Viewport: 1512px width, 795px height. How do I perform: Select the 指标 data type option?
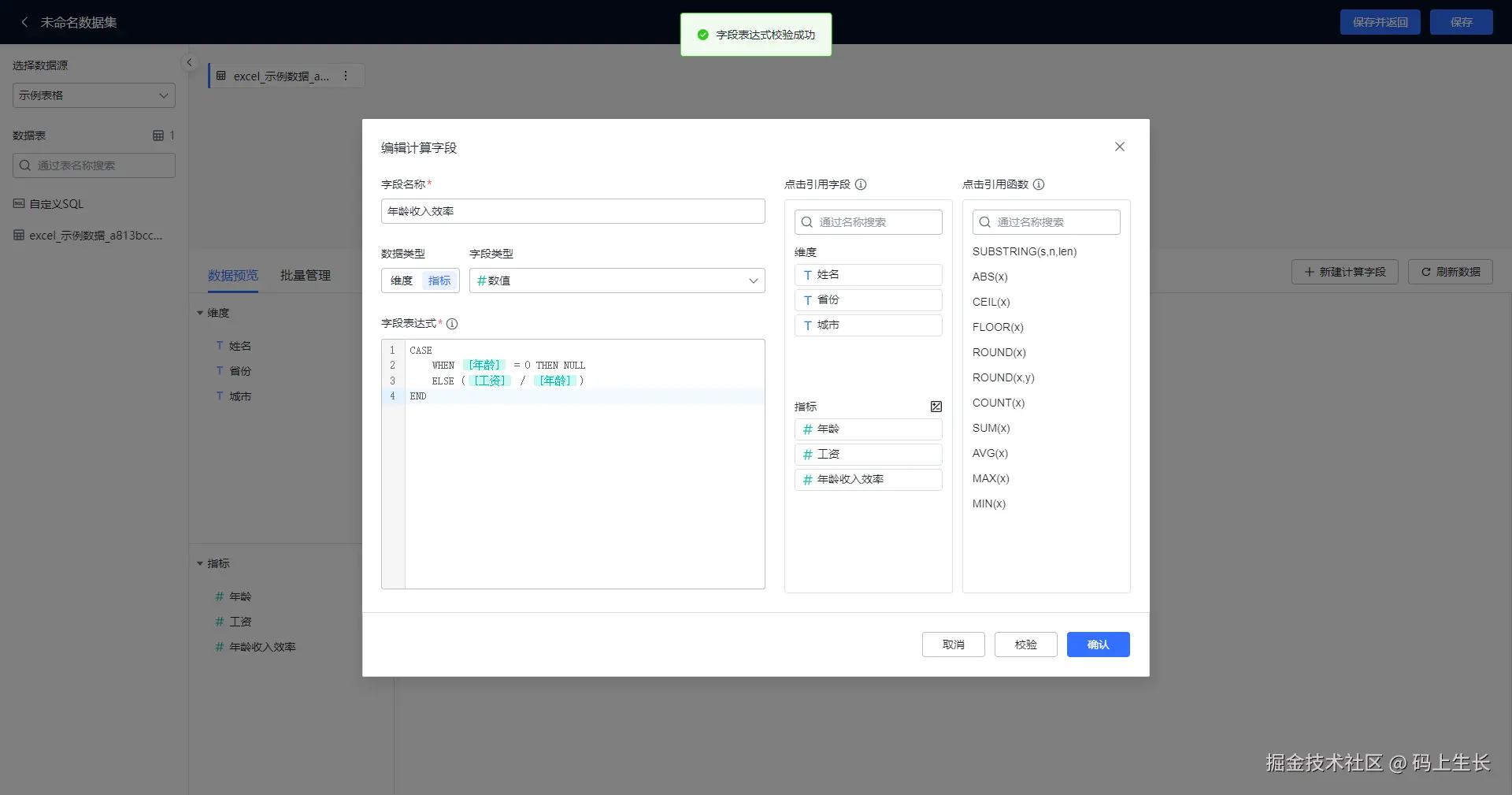(x=439, y=280)
